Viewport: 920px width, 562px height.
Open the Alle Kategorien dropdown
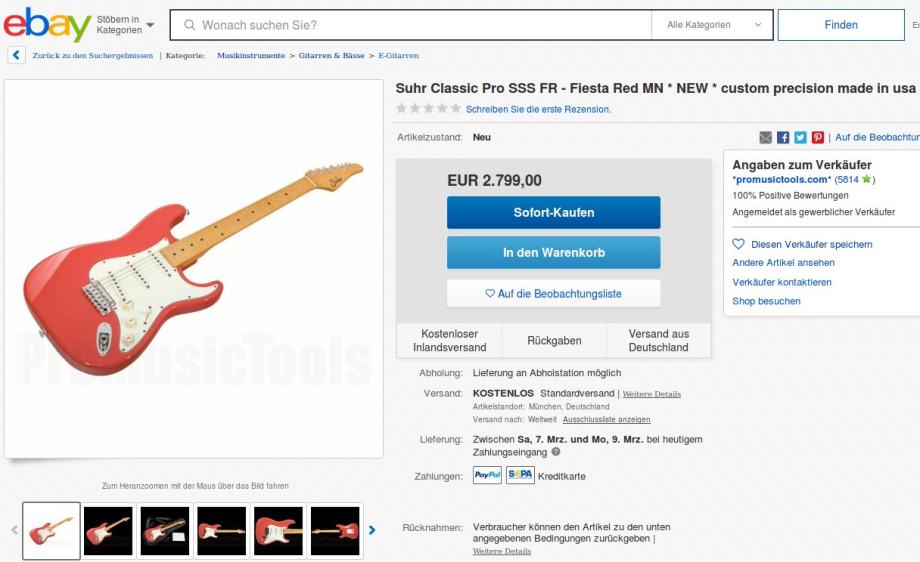[x=712, y=25]
